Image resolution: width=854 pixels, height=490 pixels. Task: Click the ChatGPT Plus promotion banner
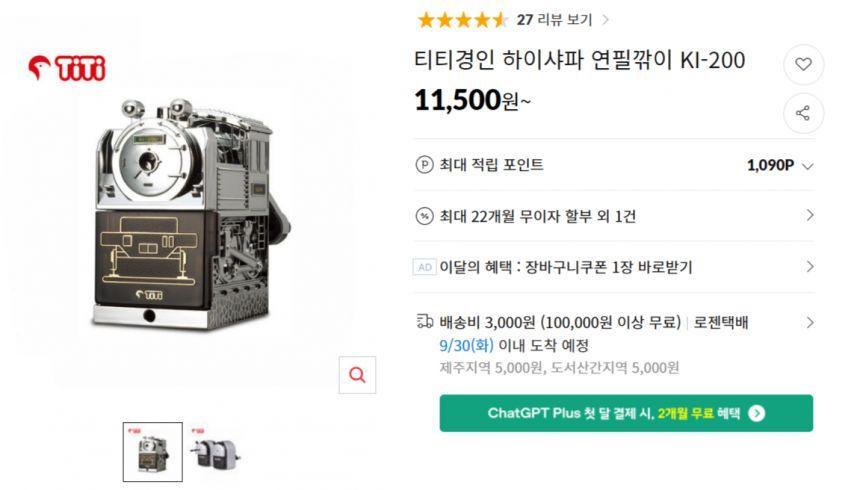click(x=625, y=413)
